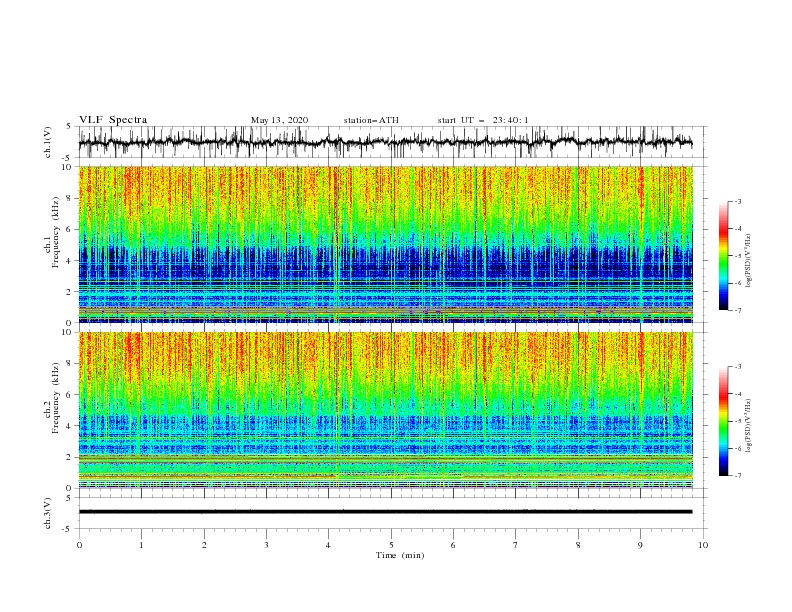
Task: Click time axis tick label "3"
Action: (266, 545)
